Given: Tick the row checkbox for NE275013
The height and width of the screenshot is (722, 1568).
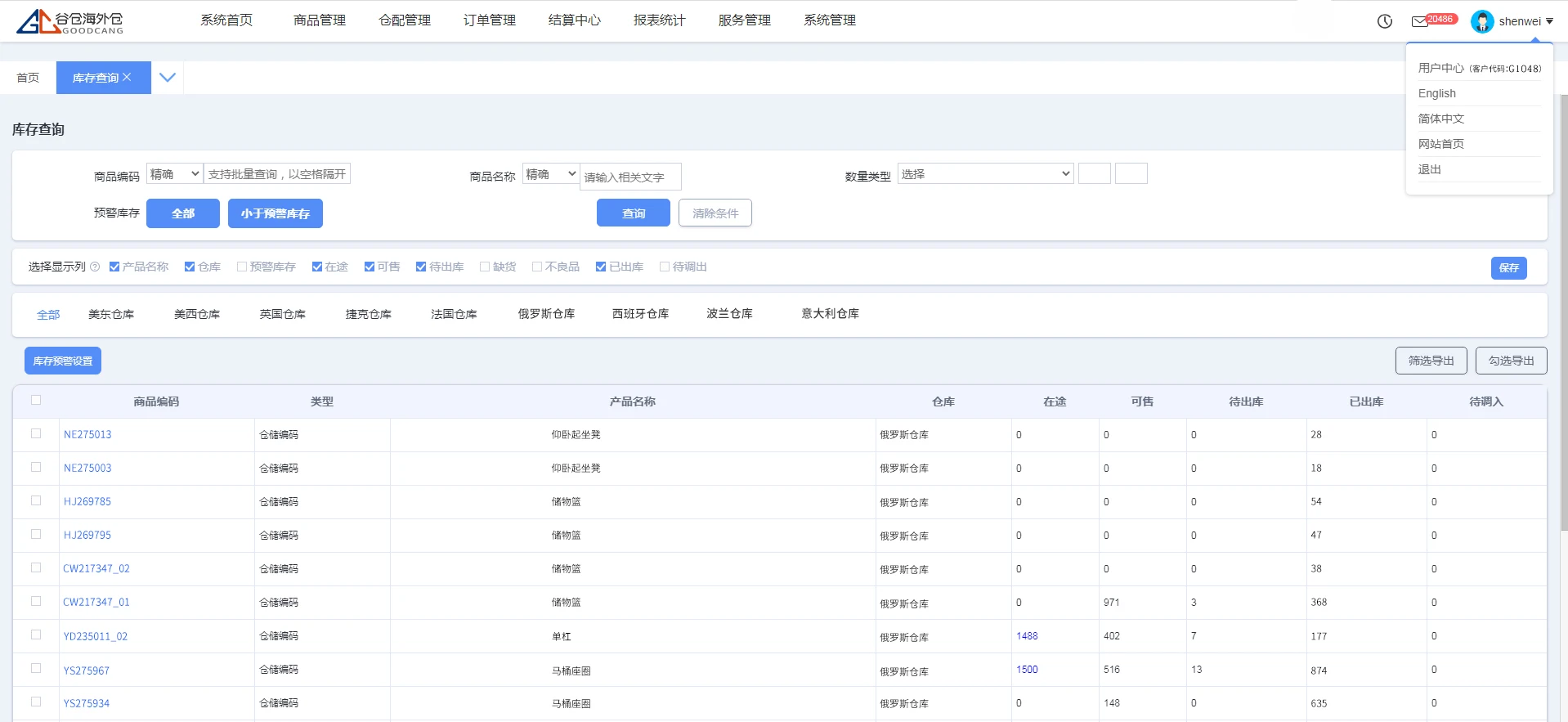Looking at the screenshot, I should point(36,433).
